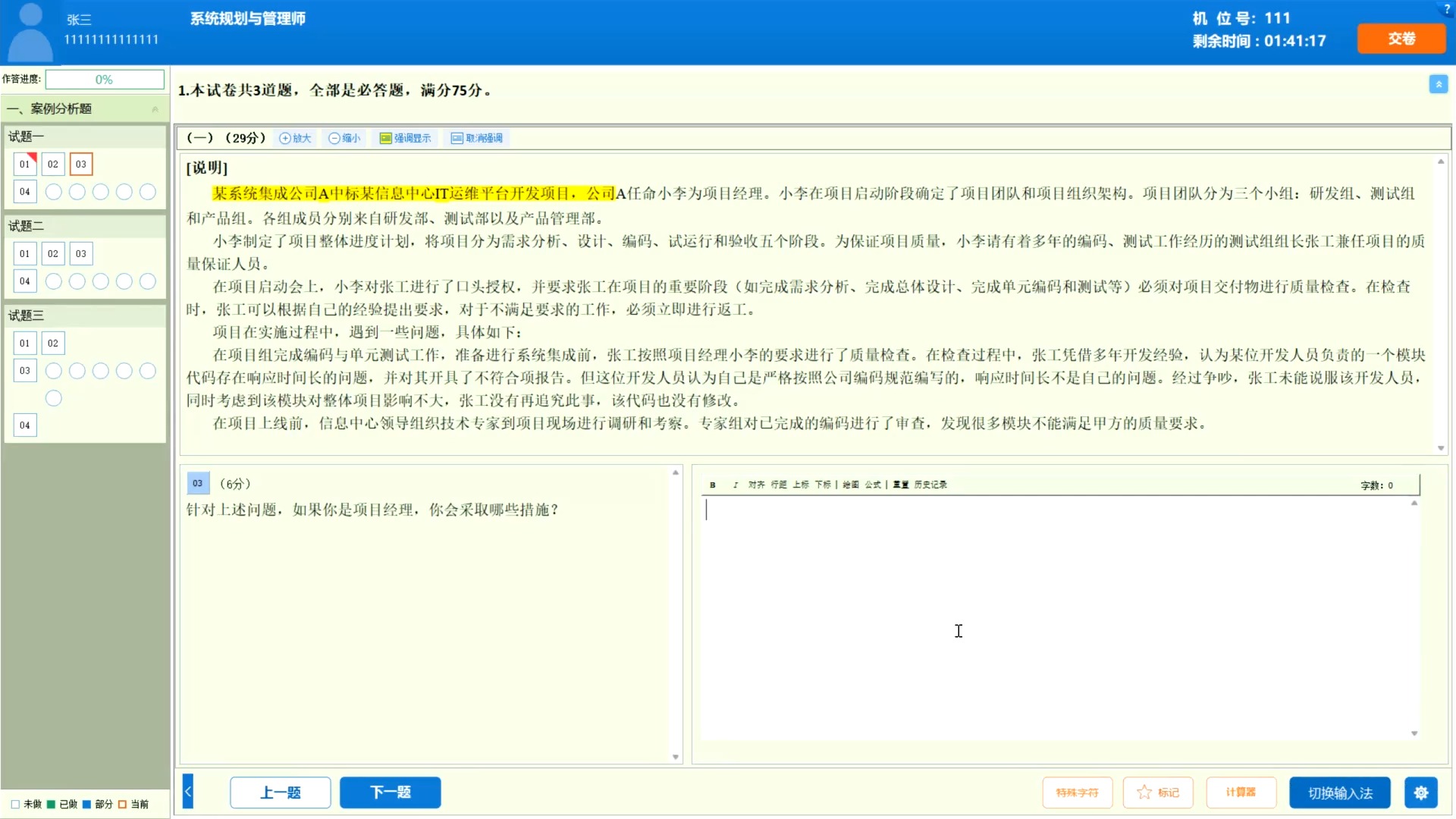Collapse instructions with the blue double-arrow icon
The height and width of the screenshot is (819, 1456).
coord(1438,84)
